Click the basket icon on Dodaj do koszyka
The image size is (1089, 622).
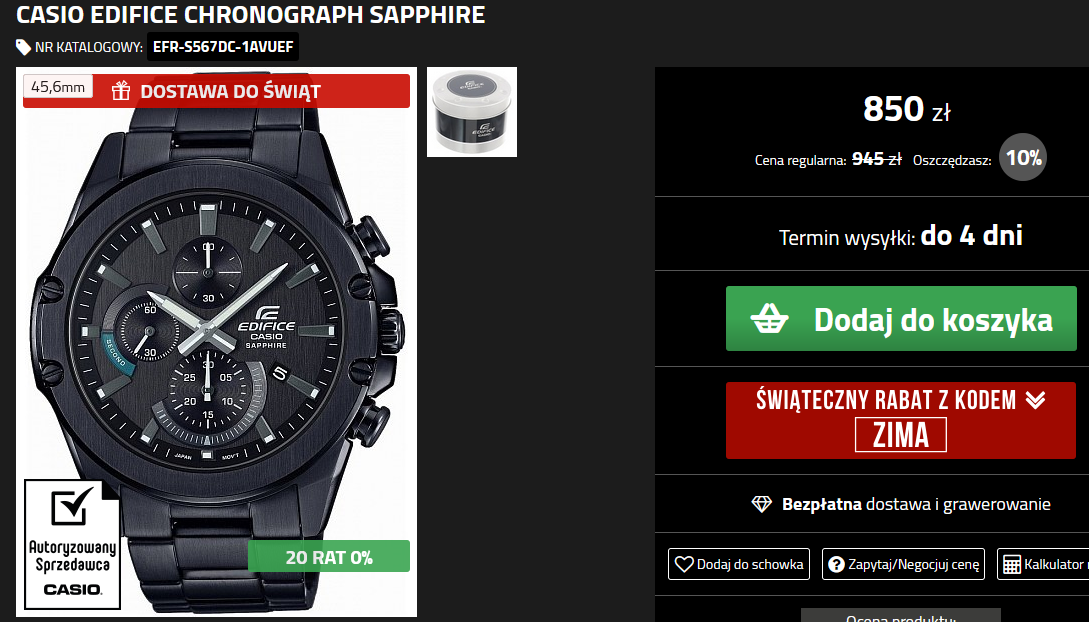(x=770, y=319)
